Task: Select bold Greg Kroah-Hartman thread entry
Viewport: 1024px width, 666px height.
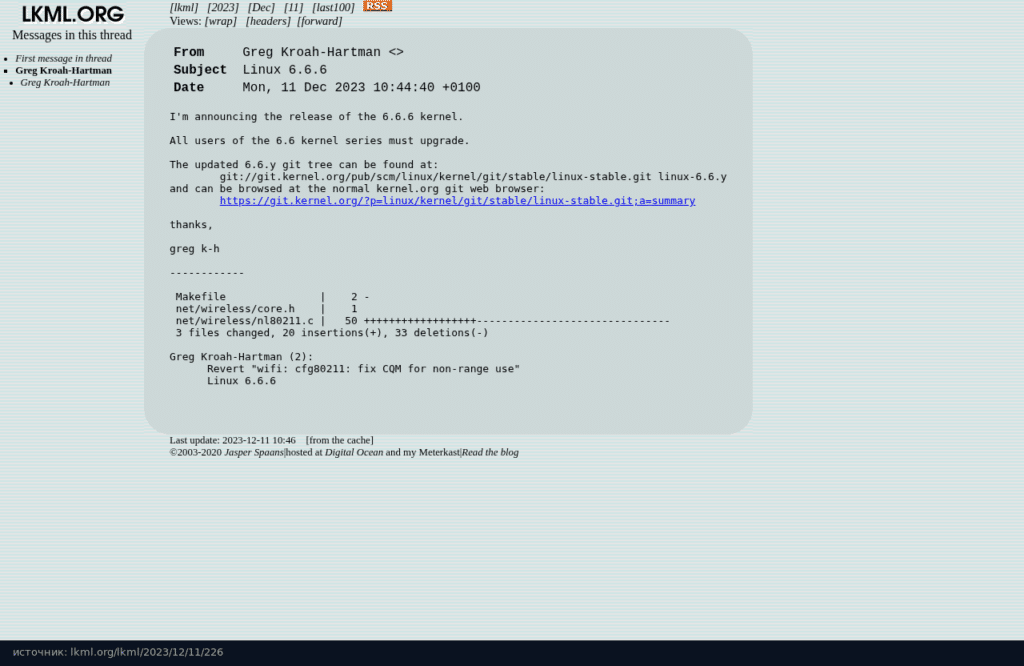Action: pyautogui.click(x=63, y=71)
